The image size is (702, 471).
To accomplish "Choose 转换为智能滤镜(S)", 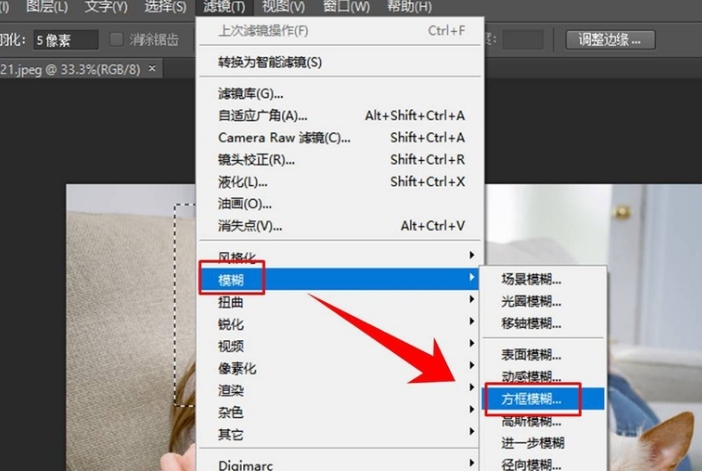I will pos(340,62).
